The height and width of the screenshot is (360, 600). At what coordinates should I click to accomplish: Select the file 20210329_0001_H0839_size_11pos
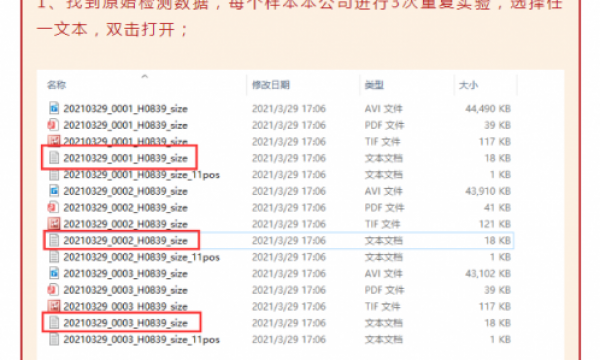point(142,174)
